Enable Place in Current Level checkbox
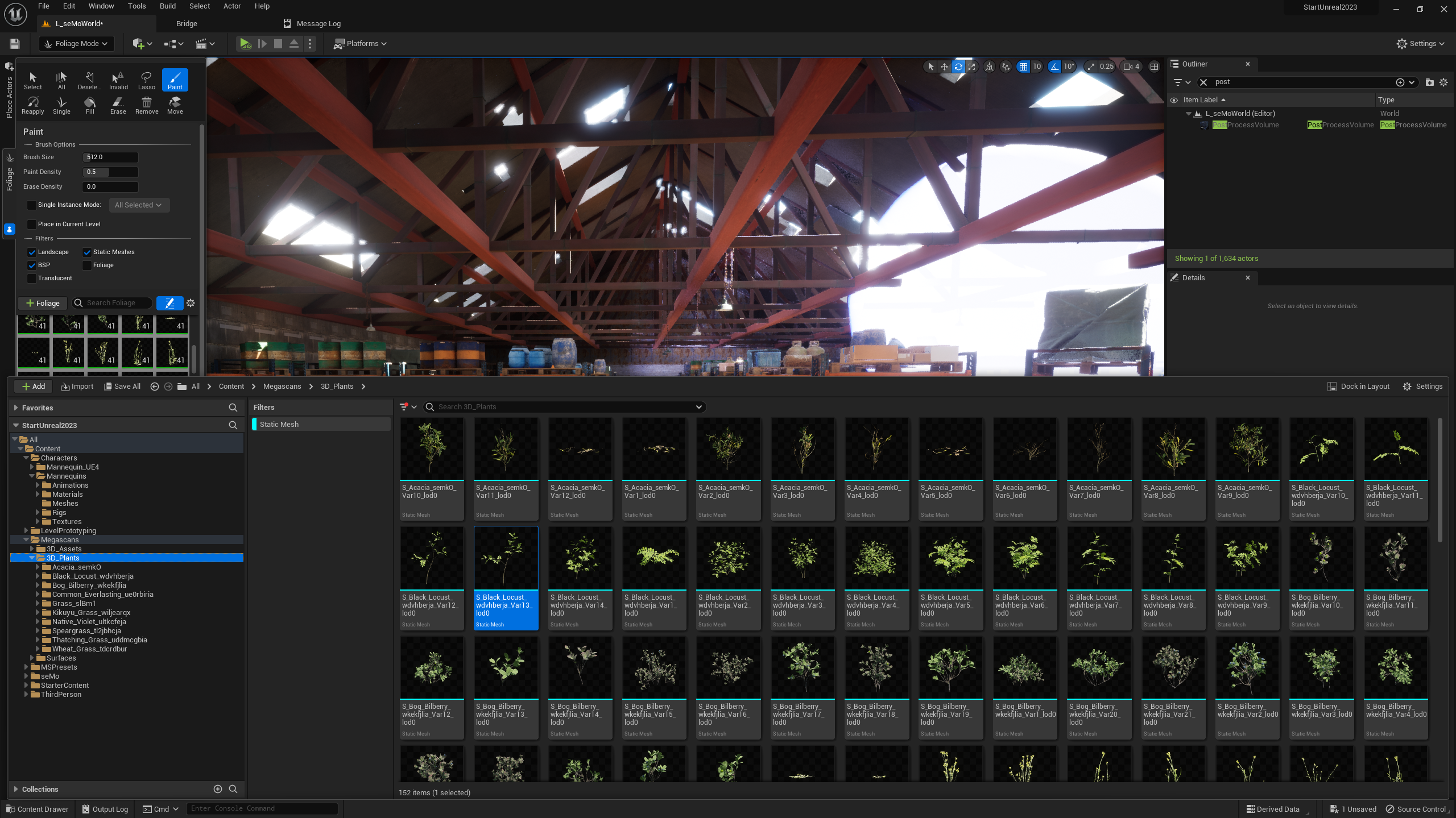The height and width of the screenshot is (818, 1456). pos(32,225)
